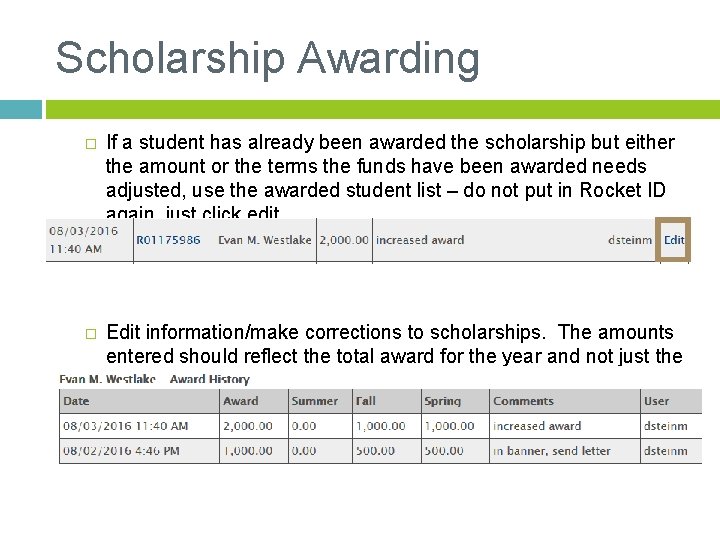Viewport: 720px width, 540px height.
Task: Select the Date column header
Action: tap(77, 401)
